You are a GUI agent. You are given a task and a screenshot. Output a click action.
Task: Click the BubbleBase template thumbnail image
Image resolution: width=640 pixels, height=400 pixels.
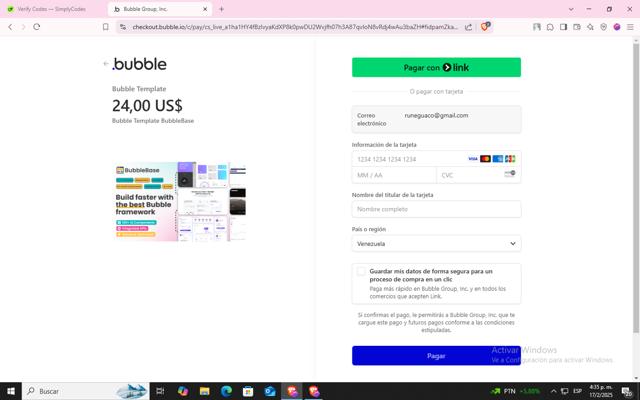(180, 201)
